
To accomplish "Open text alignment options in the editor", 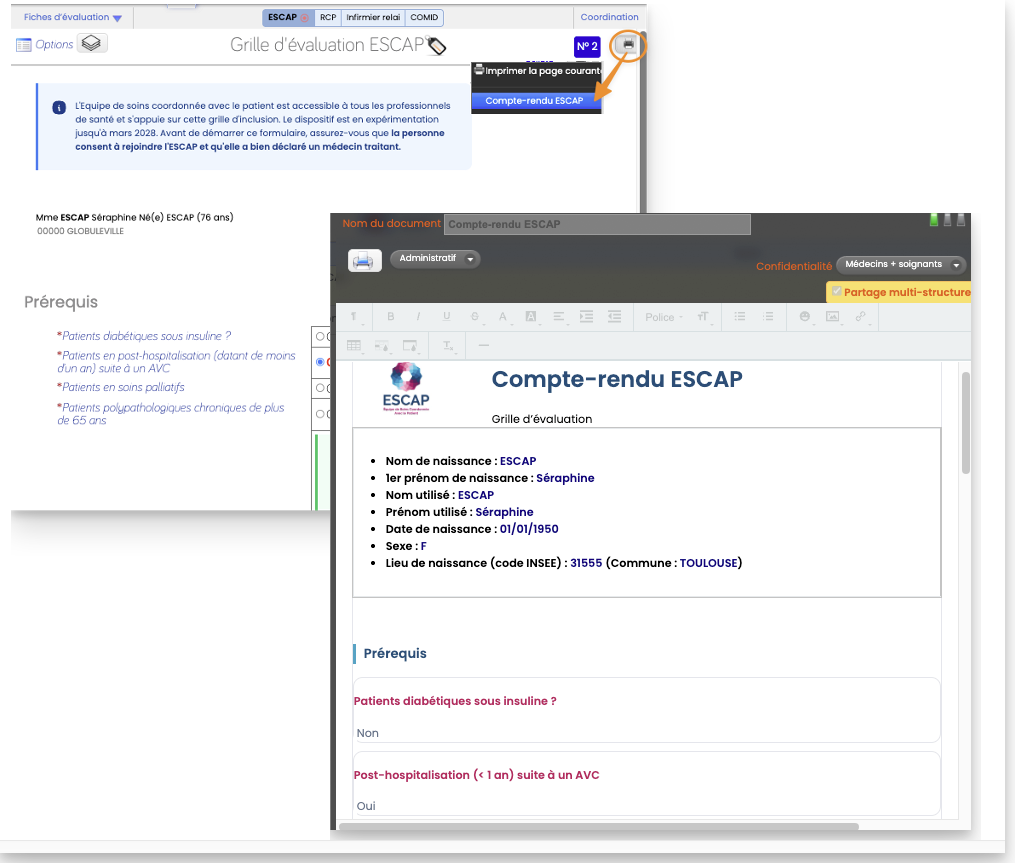I will point(559,317).
